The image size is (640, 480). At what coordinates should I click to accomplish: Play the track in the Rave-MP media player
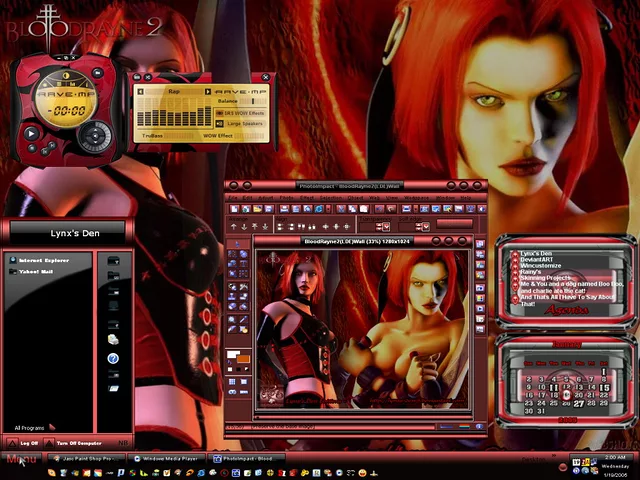point(31,133)
